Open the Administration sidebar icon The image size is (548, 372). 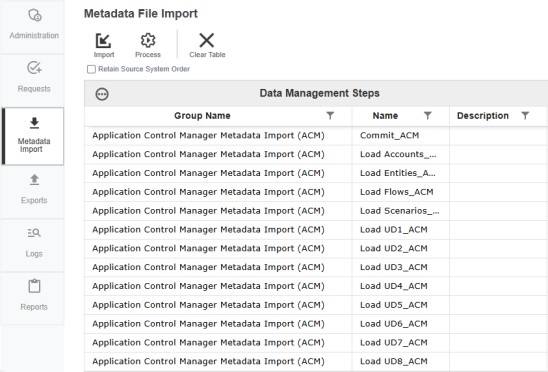34,15
